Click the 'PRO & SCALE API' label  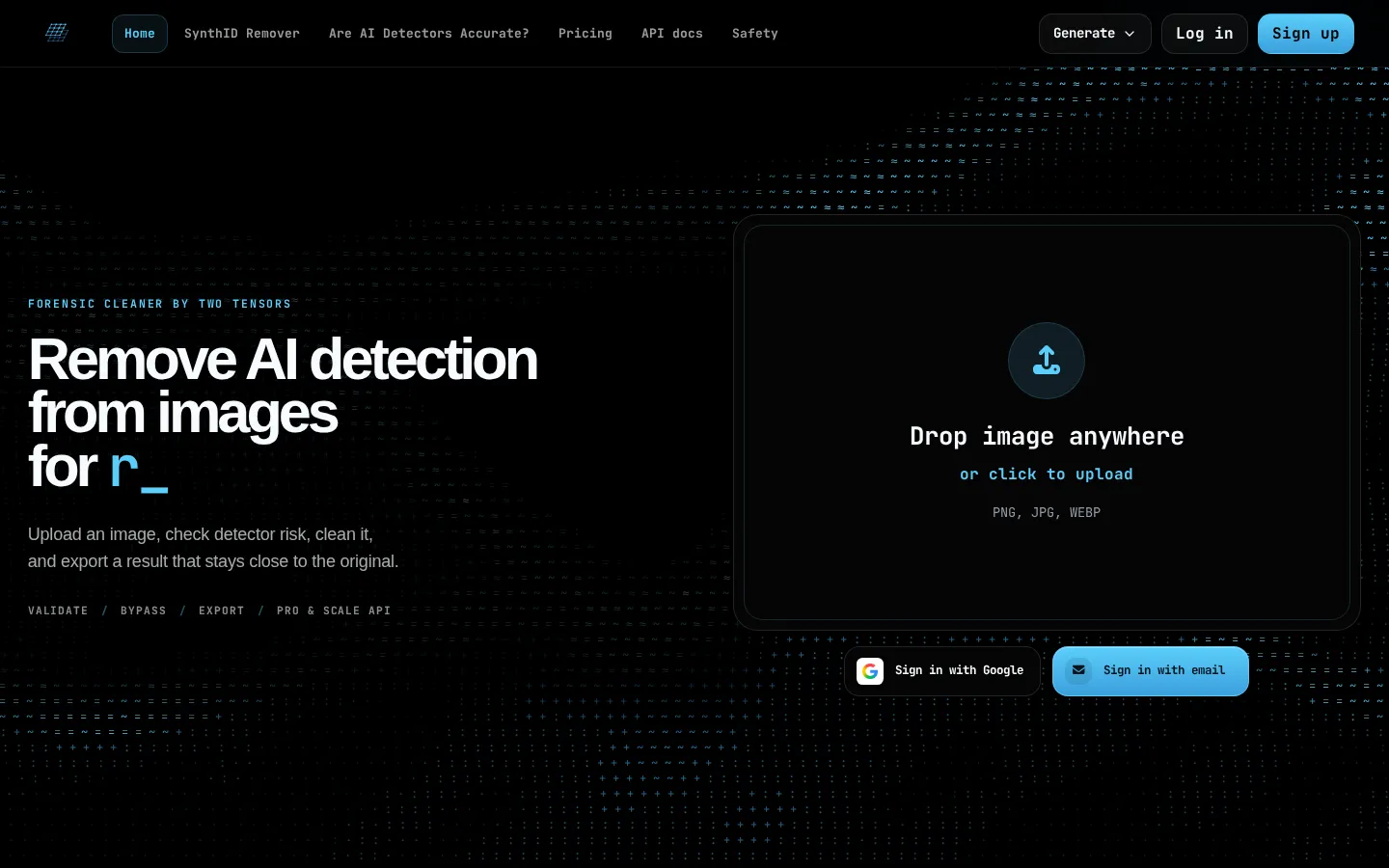pyautogui.click(x=334, y=610)
